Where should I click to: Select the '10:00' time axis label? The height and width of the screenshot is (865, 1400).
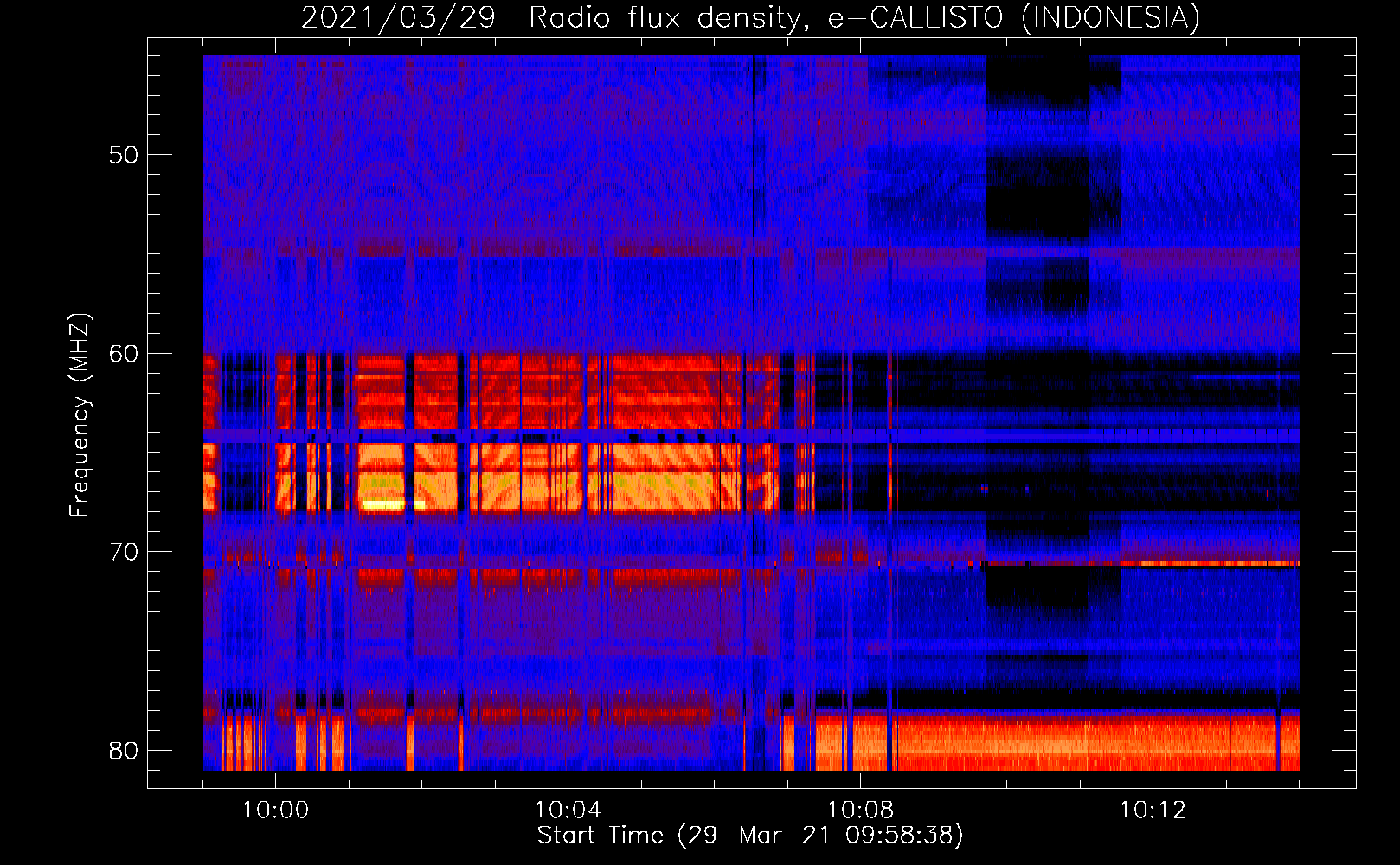275,811
